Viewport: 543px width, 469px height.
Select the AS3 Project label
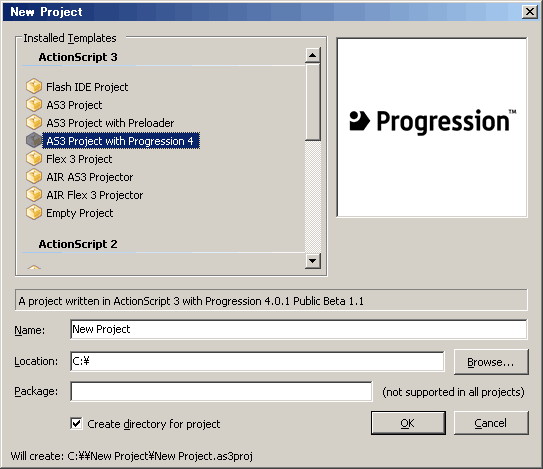tap(74, 105)
